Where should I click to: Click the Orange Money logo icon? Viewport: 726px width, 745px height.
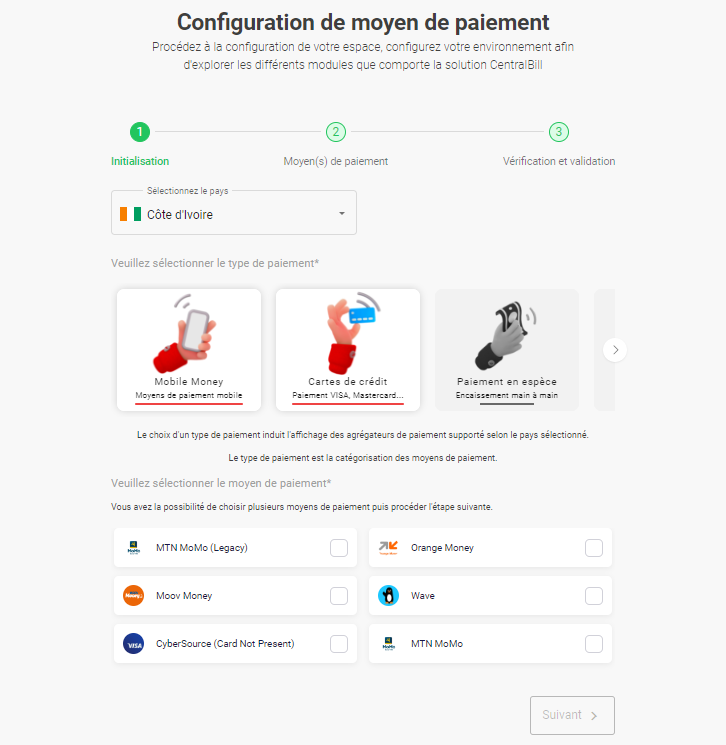point(388,548)
